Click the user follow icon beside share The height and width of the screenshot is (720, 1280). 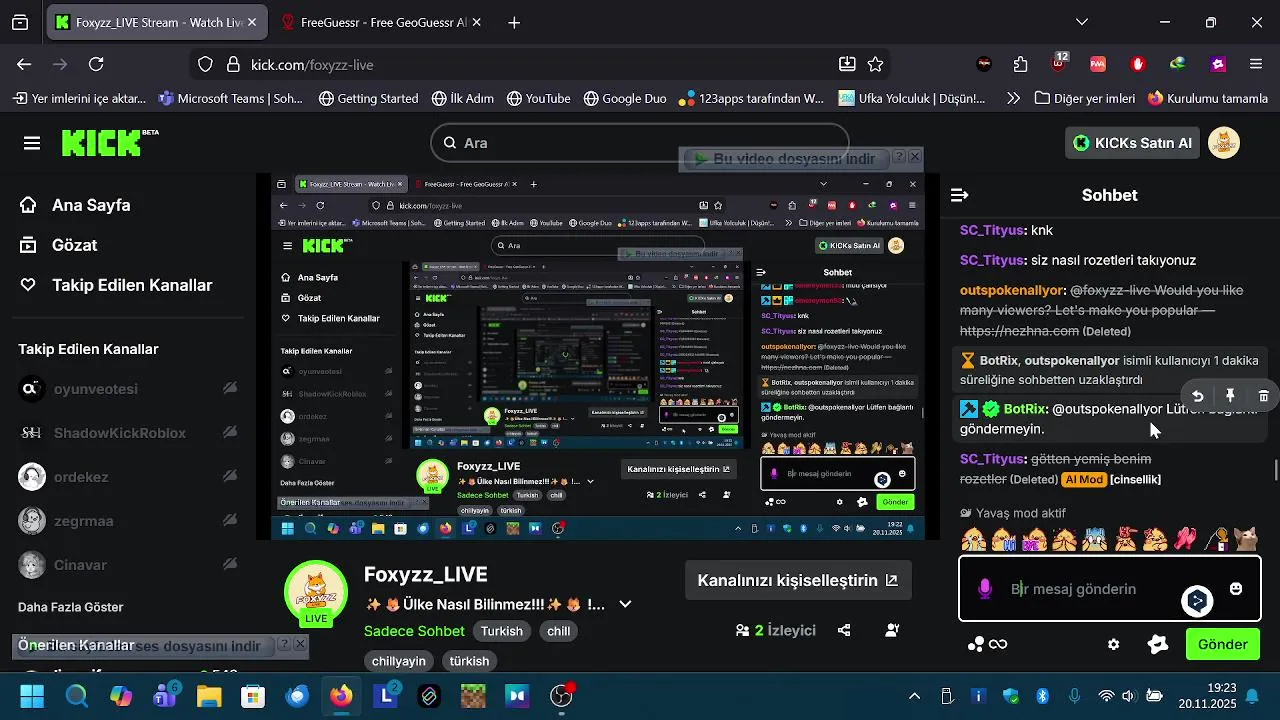click(892, 631)
